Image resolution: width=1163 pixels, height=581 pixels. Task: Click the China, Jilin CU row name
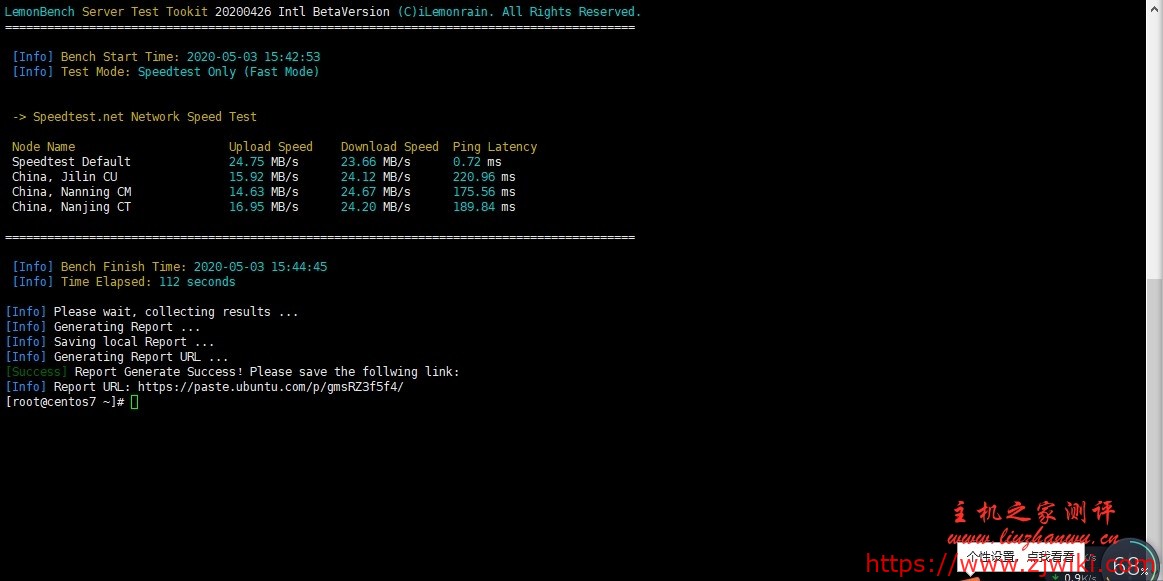point(64,177)
